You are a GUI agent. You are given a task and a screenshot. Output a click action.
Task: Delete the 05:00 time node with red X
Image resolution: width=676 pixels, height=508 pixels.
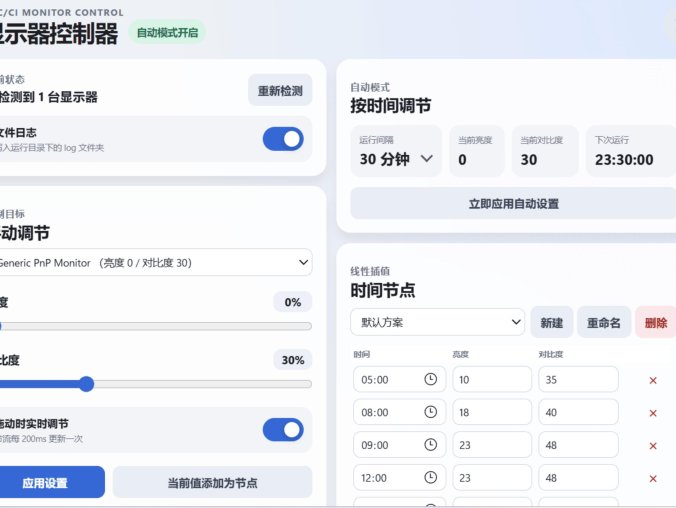click(653, 380)
